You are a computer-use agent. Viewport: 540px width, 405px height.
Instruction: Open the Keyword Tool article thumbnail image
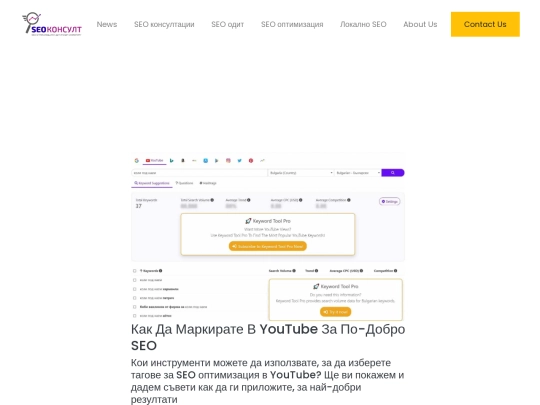pos(268,237)
